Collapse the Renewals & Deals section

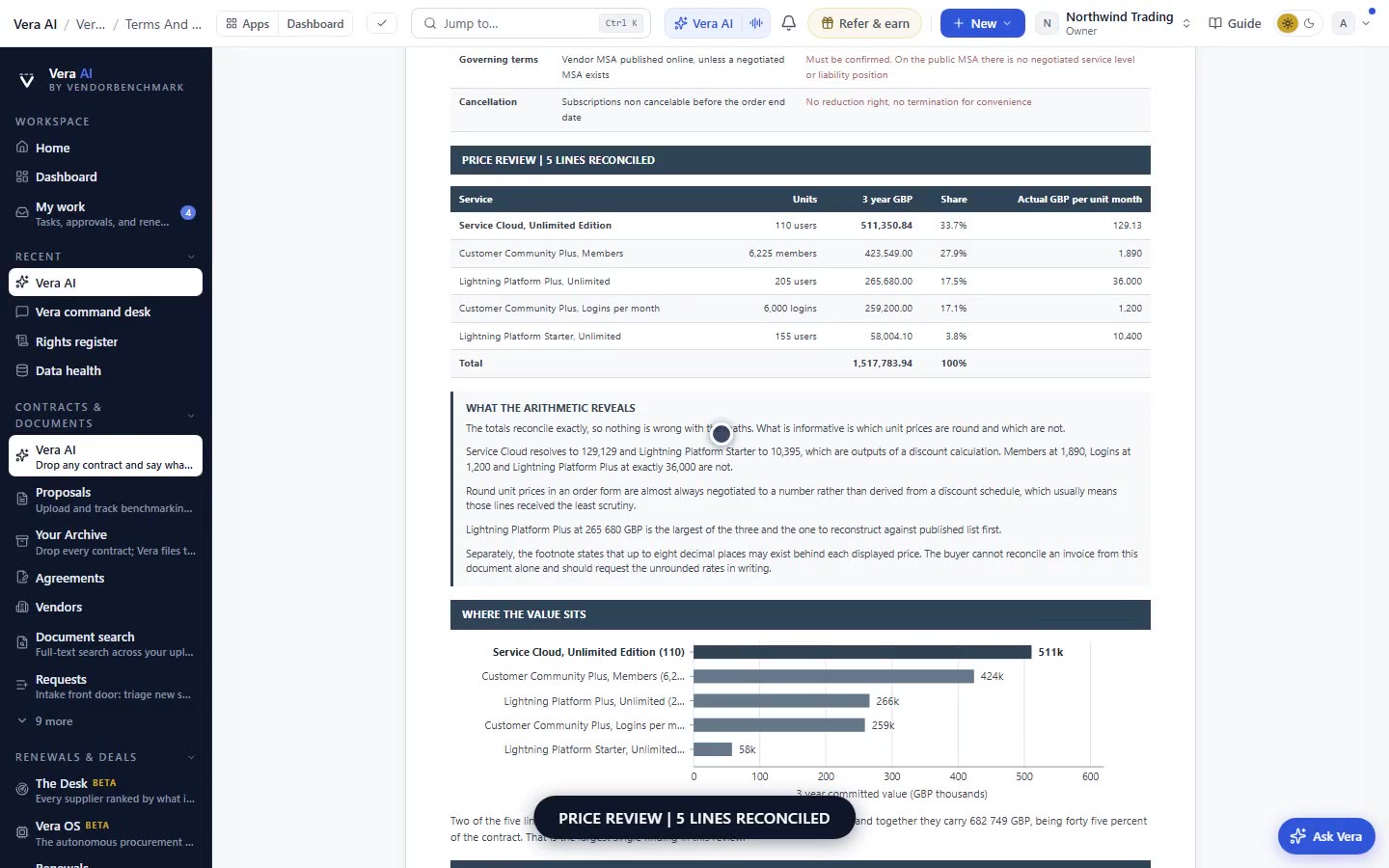(x=191, y=757)
